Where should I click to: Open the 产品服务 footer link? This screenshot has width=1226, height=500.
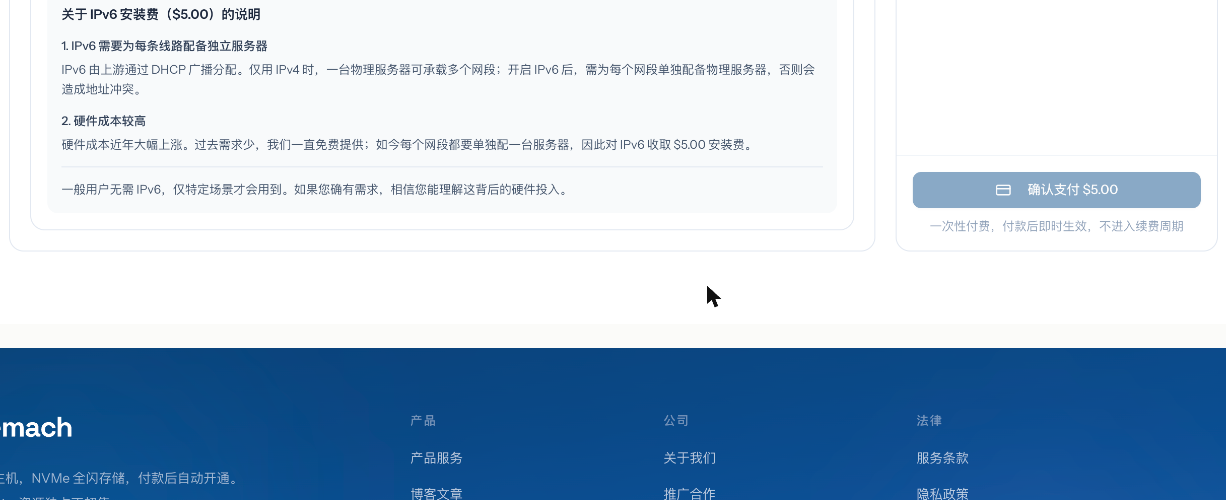436,458
